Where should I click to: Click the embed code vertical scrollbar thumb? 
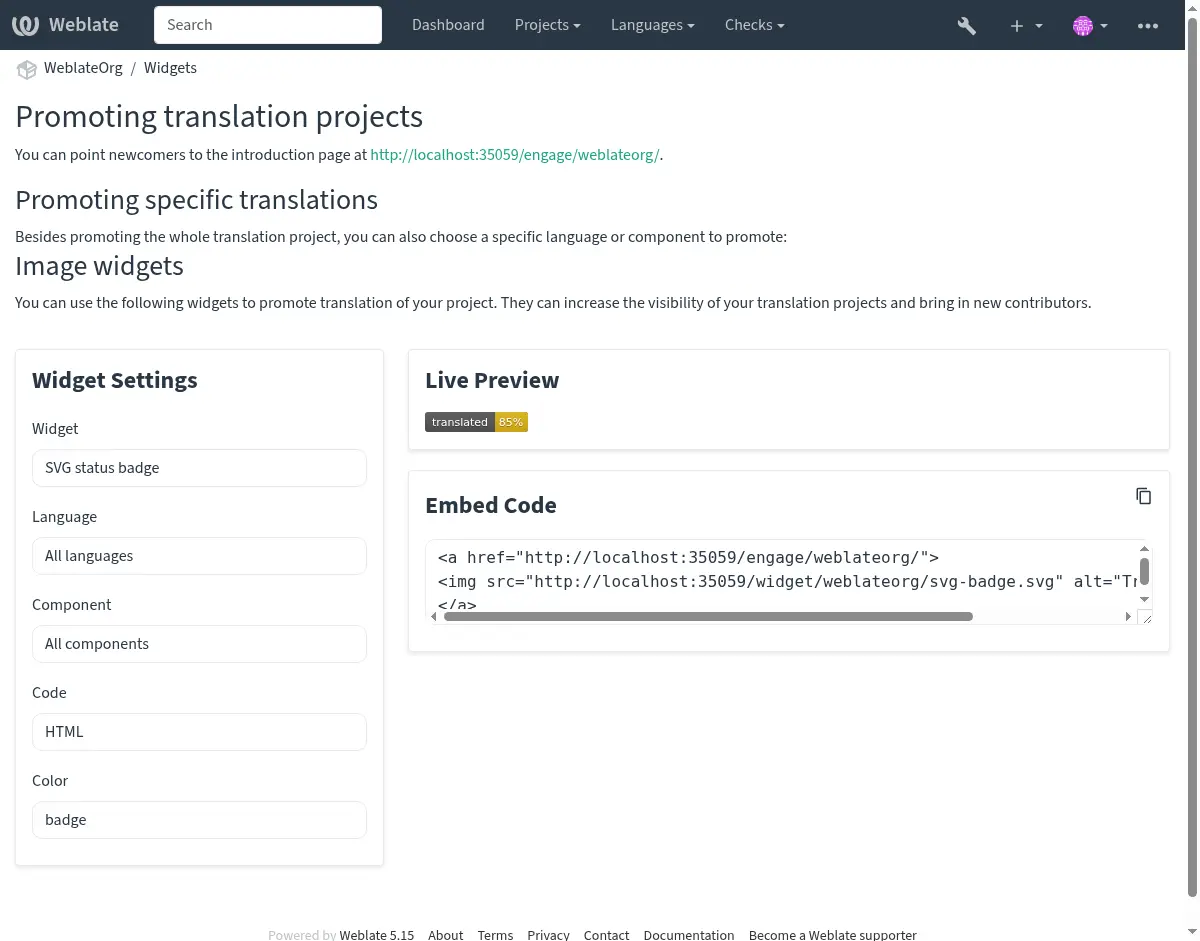pyautogui.click(x=1145, y=572)
